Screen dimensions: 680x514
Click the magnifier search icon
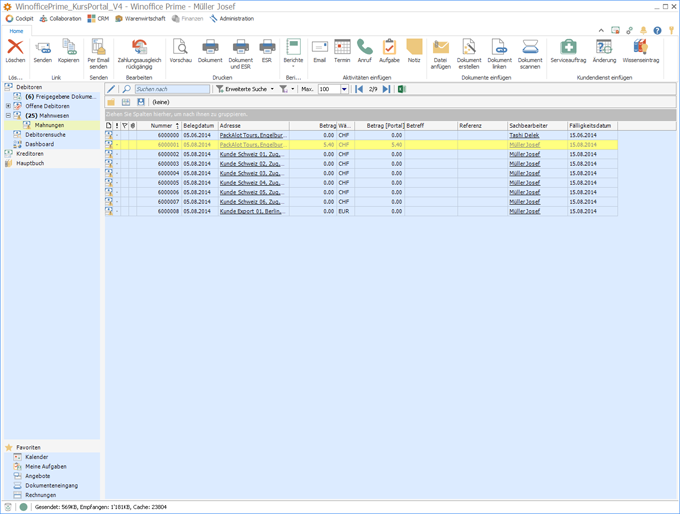(126, 89)
